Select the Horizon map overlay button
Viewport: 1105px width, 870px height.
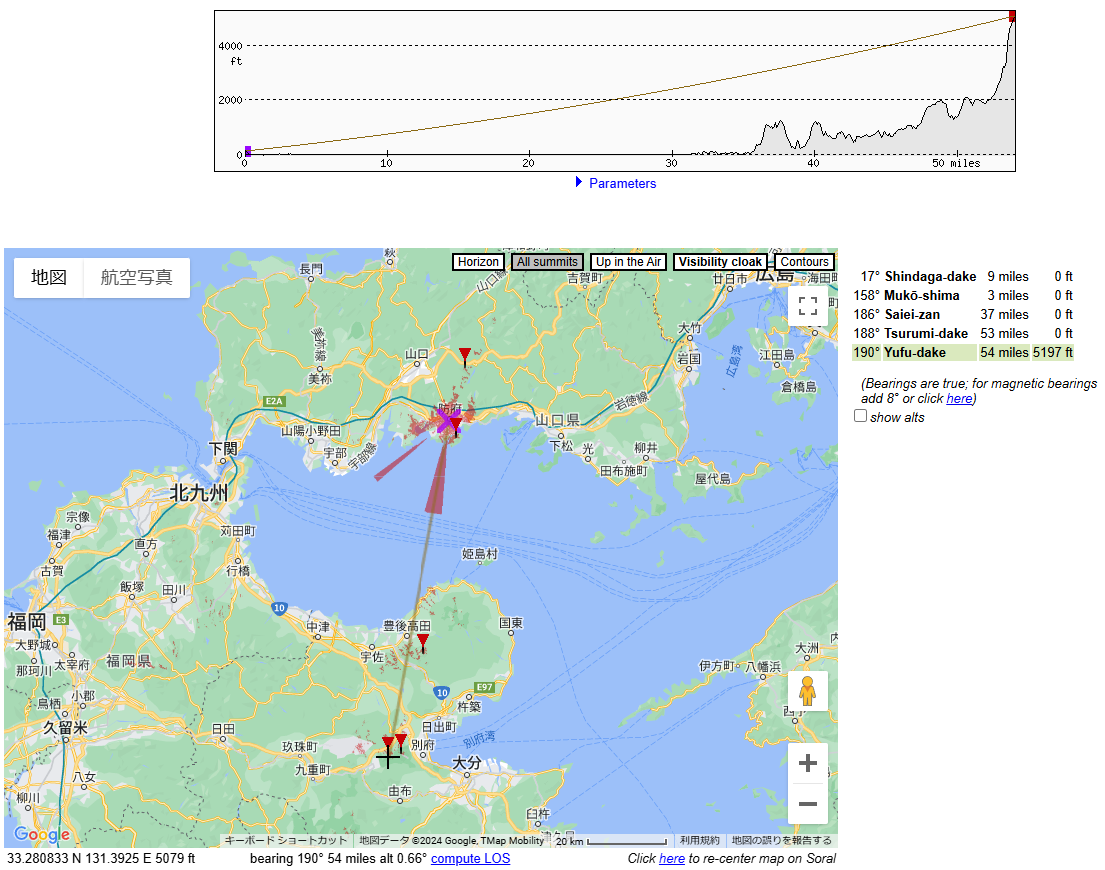(478, 262)
